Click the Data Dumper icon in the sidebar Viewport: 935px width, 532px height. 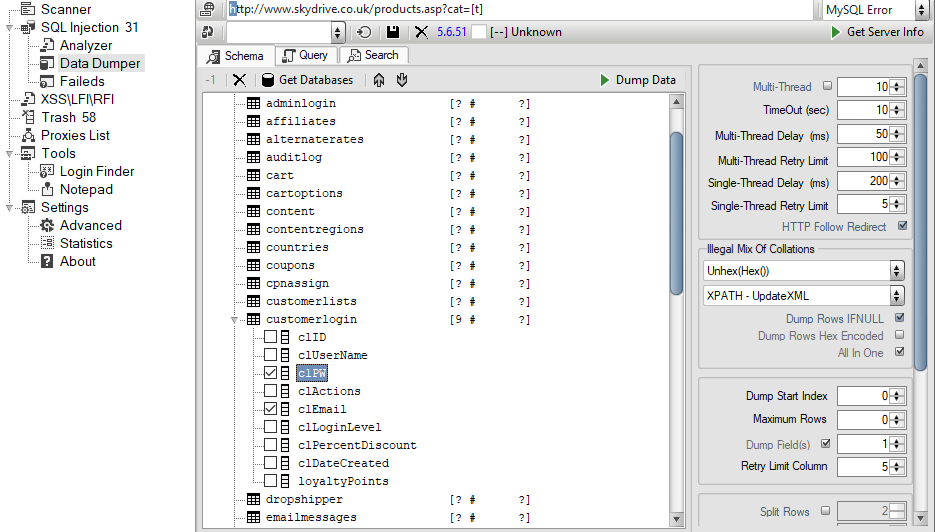tap(47, 63)
